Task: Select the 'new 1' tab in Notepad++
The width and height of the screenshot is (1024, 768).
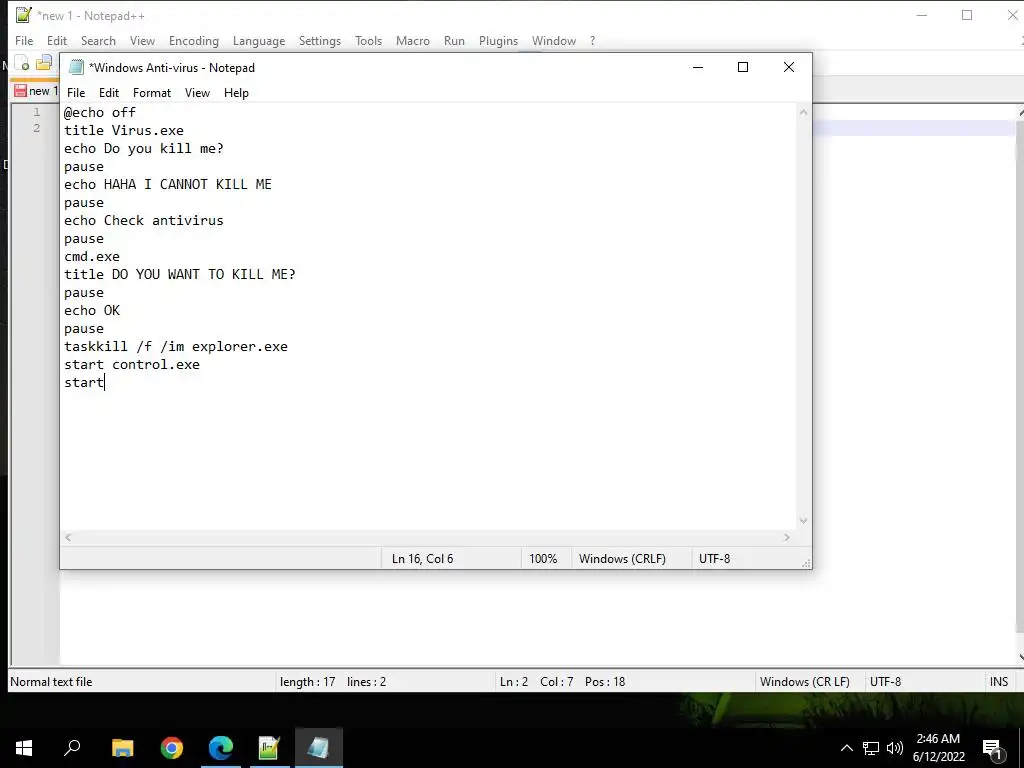Action: [36, 91]
